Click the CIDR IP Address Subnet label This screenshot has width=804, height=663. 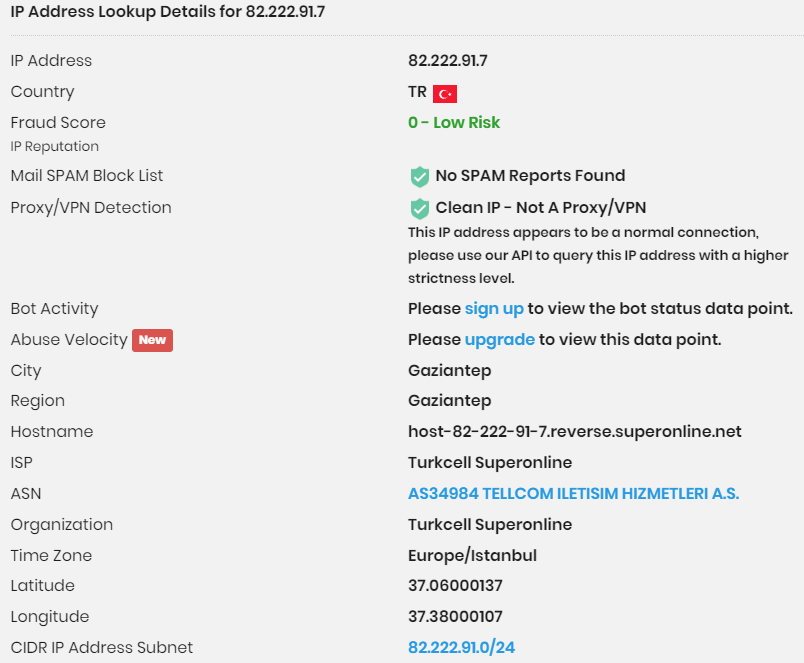(x=102, y=648)
